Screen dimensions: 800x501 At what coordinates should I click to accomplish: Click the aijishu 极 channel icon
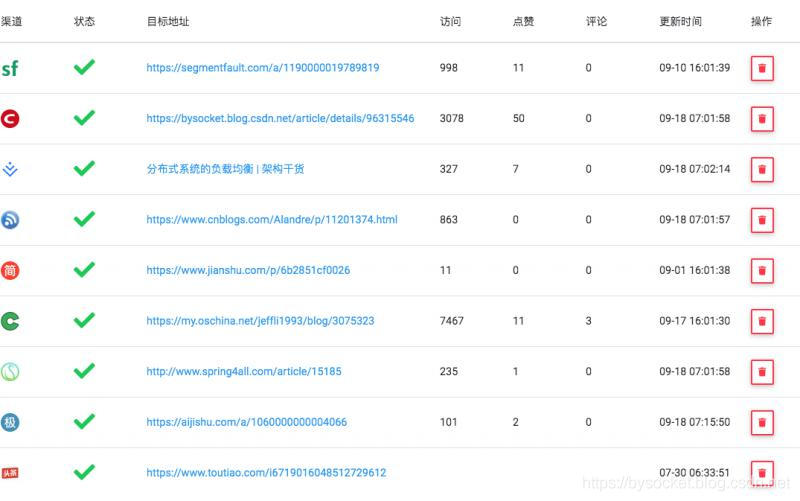coord(10,422)
